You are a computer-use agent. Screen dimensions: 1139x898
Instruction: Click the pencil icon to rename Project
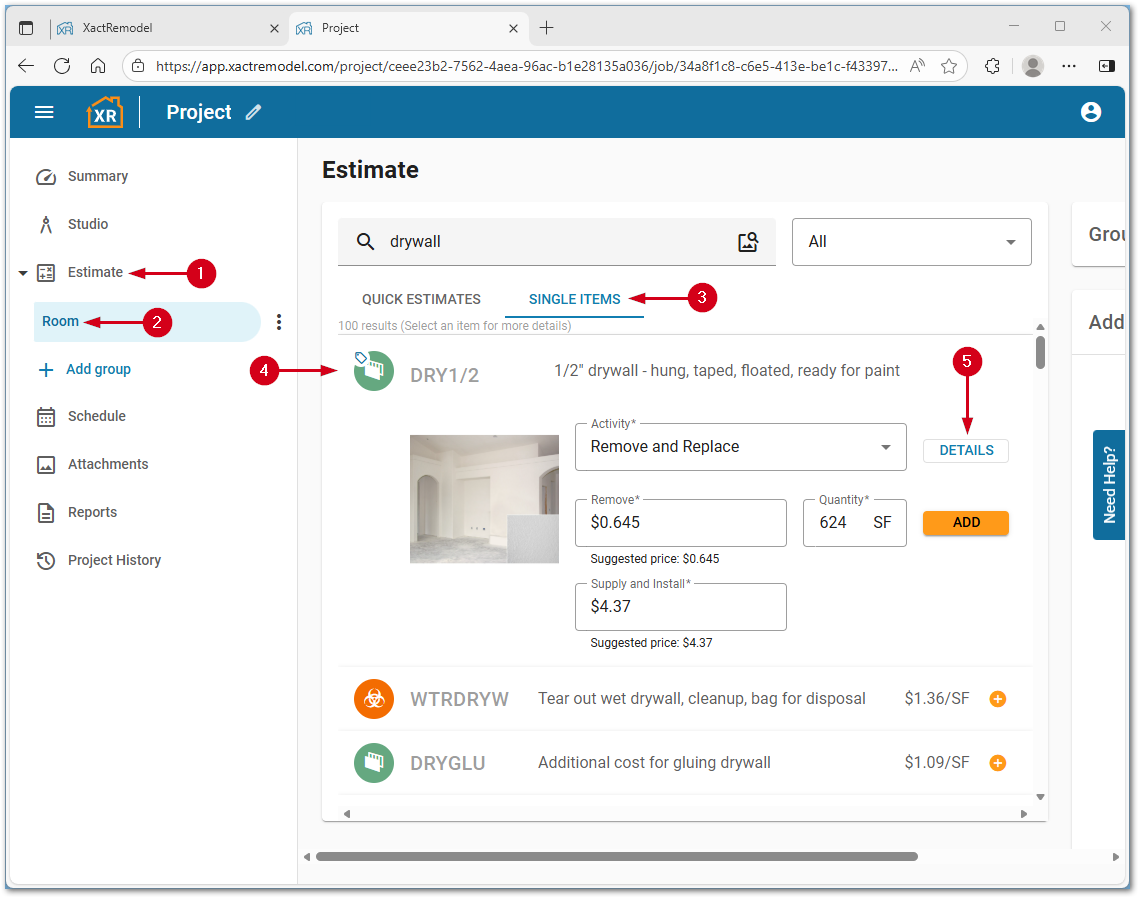point(254,113)
